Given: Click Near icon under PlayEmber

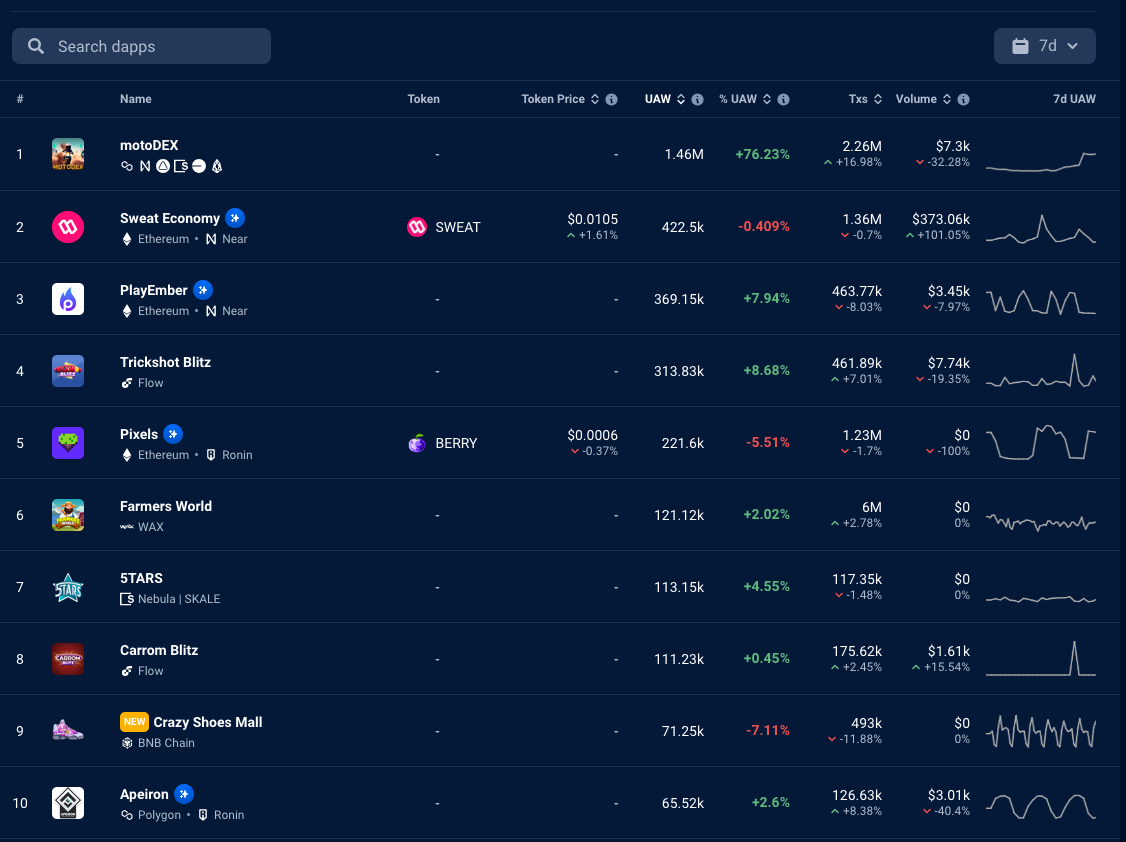Looking at the screenshot, I should 211,311.
